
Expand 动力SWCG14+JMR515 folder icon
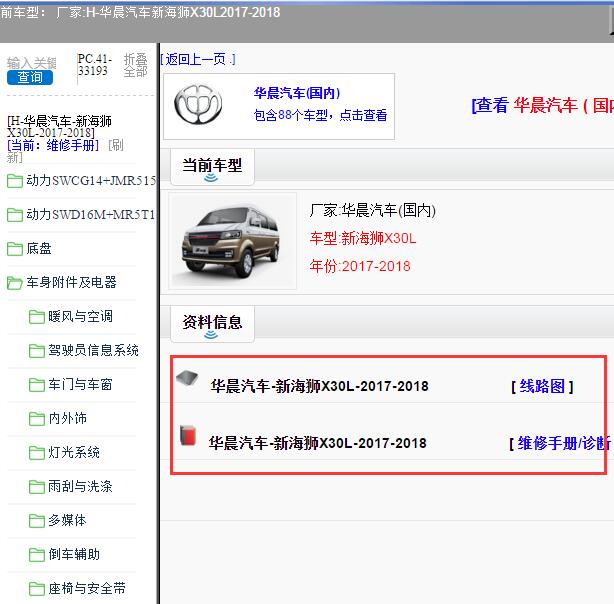[x=15, y=181]
